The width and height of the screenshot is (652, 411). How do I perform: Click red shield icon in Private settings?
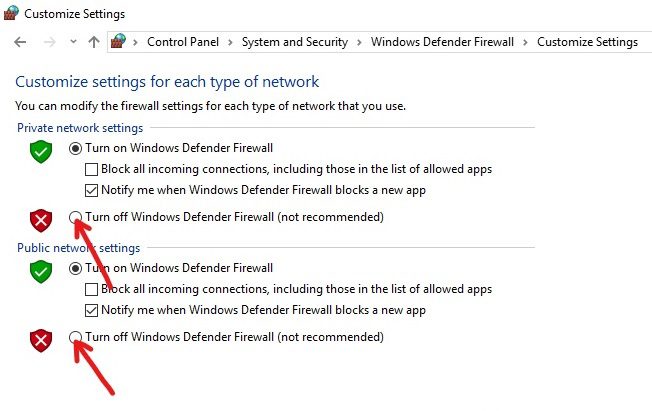[41, 220]
